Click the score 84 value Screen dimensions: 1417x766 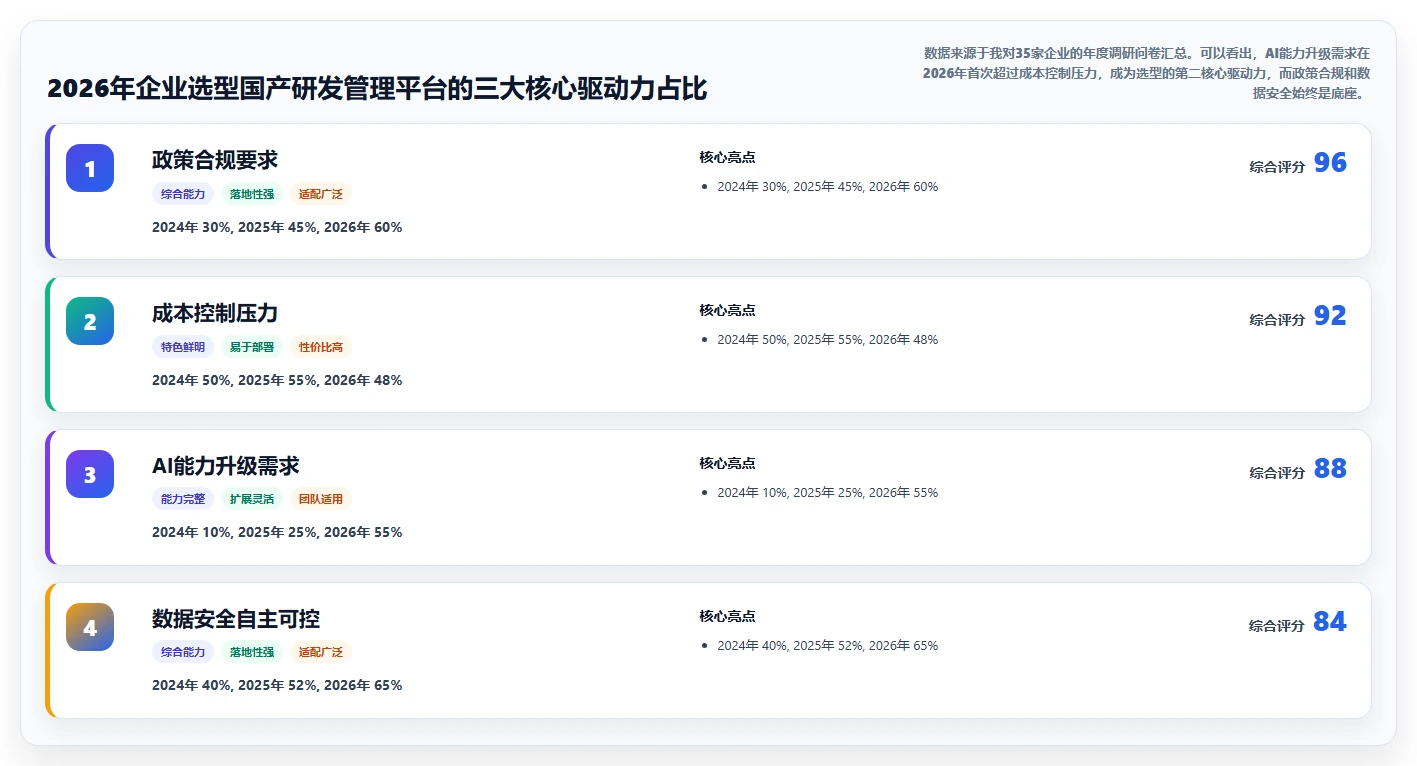click(x=1330, y=622)
